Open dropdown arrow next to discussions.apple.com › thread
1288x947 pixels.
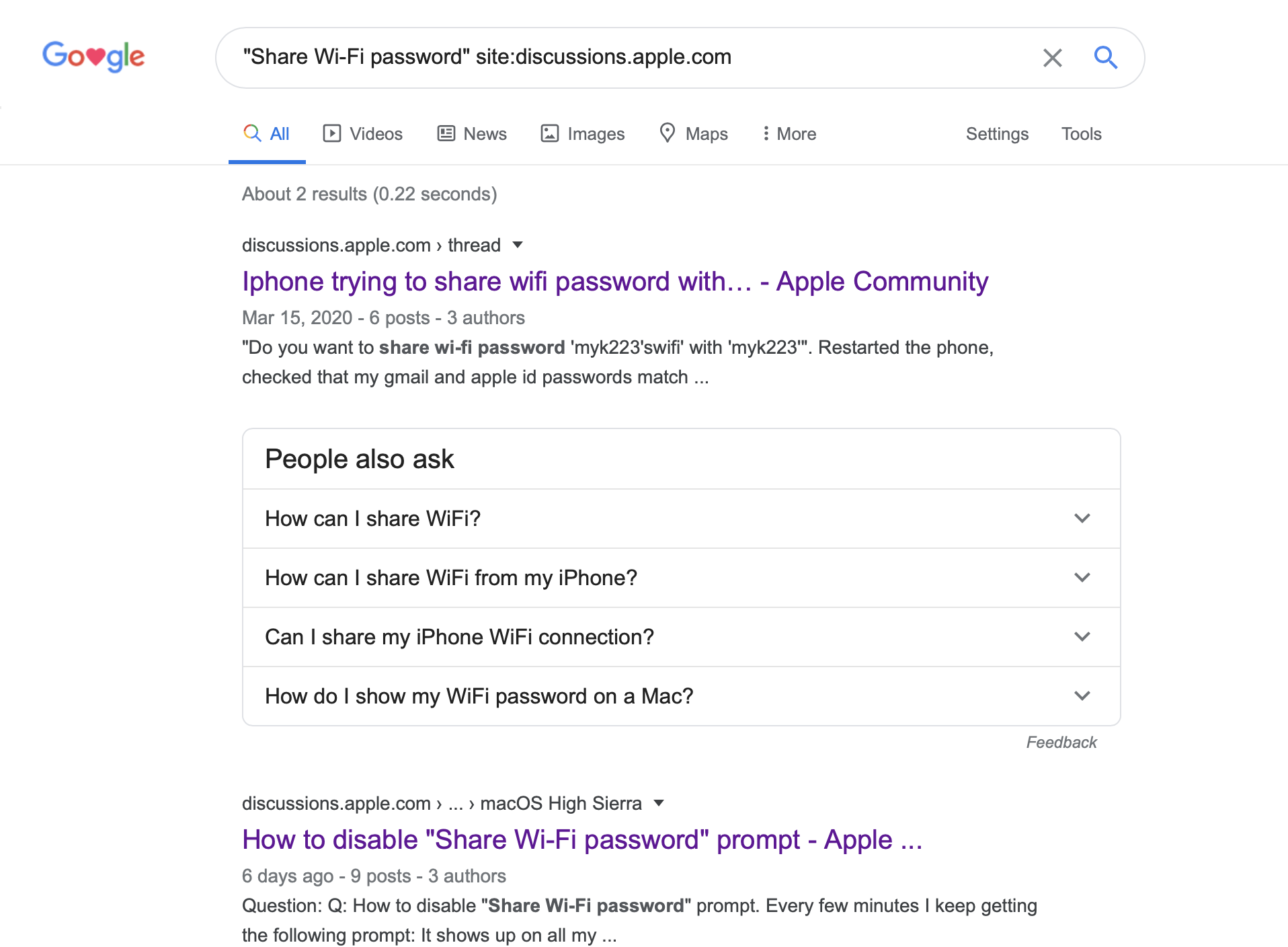518,245
